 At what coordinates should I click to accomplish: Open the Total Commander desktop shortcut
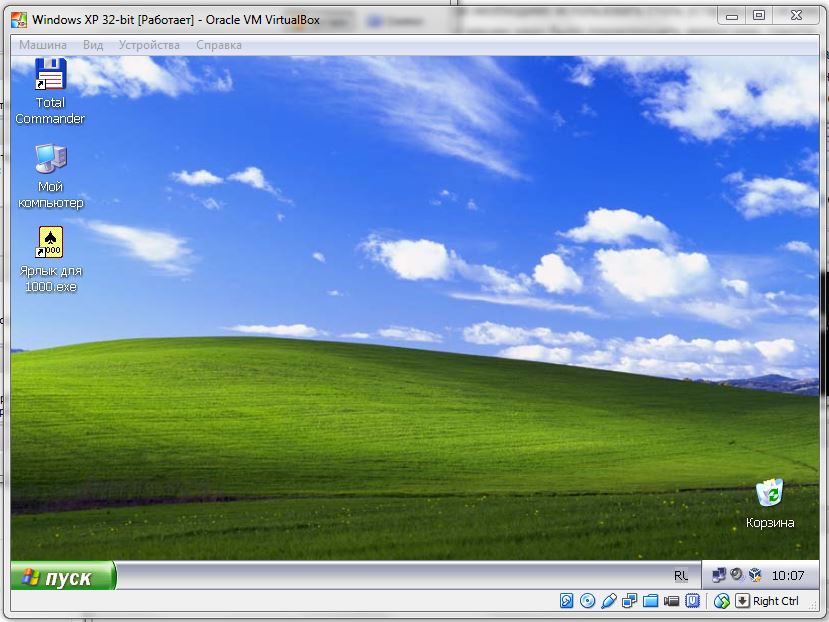coord(50,91)
